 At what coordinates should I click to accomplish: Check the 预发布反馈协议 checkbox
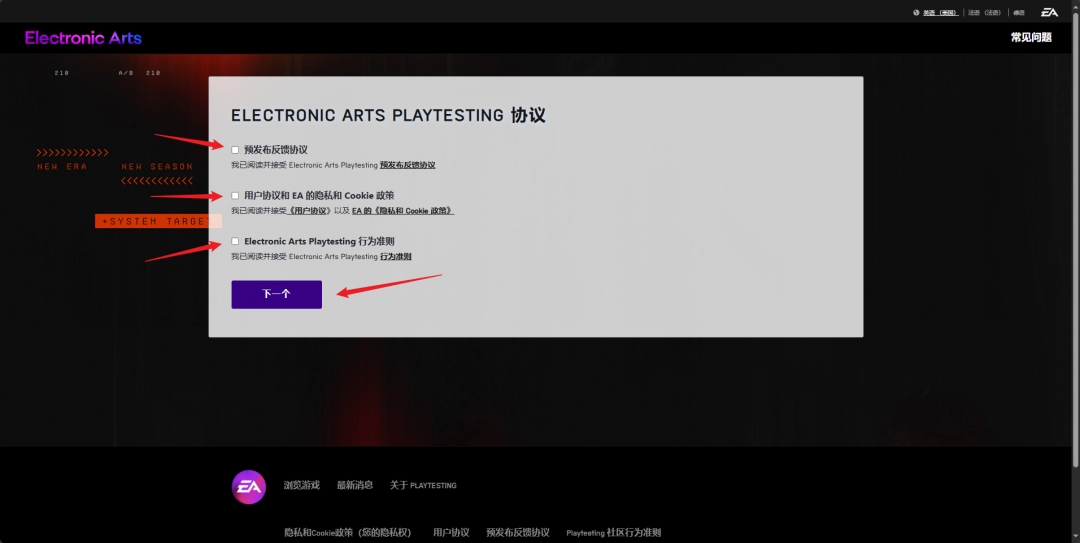tap(236, 150)
